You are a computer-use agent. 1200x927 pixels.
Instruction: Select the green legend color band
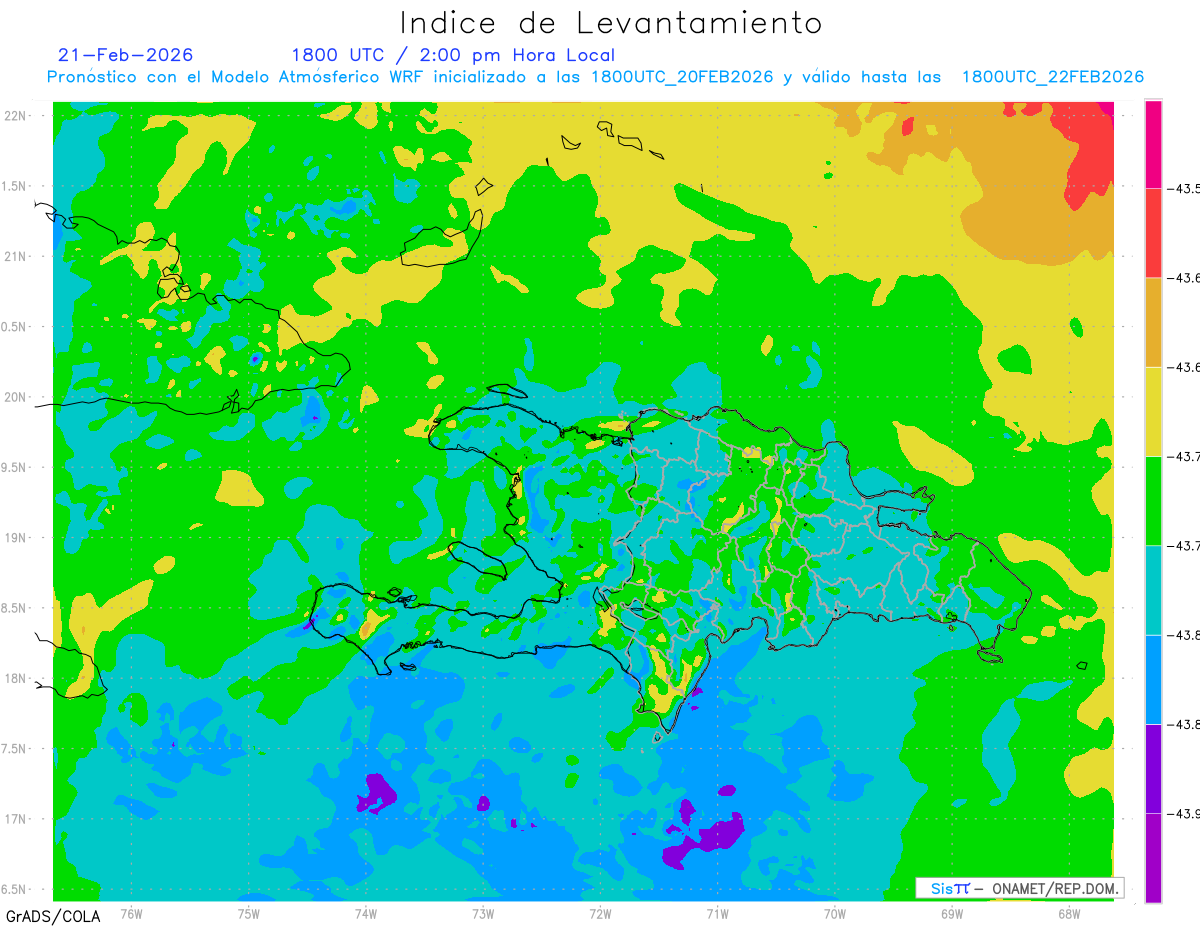[1153, 500]
